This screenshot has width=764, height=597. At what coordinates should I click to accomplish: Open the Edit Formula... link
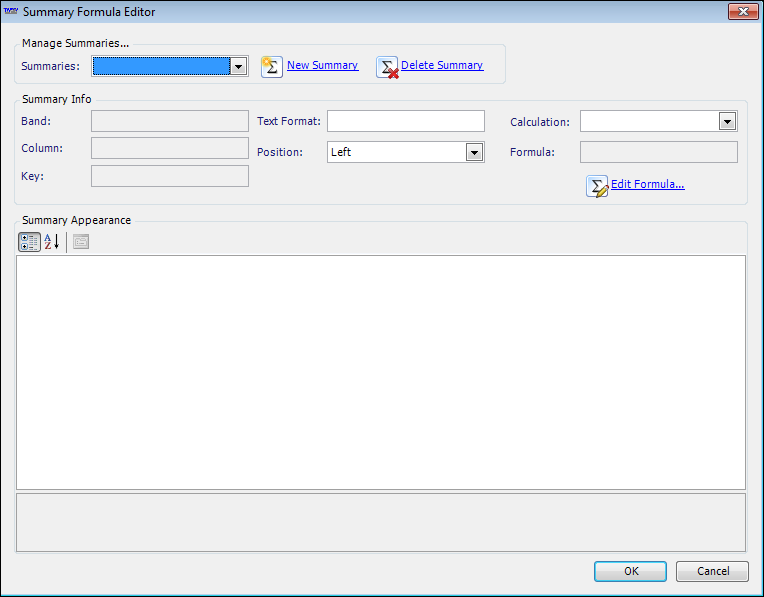(x=648, y=184)
